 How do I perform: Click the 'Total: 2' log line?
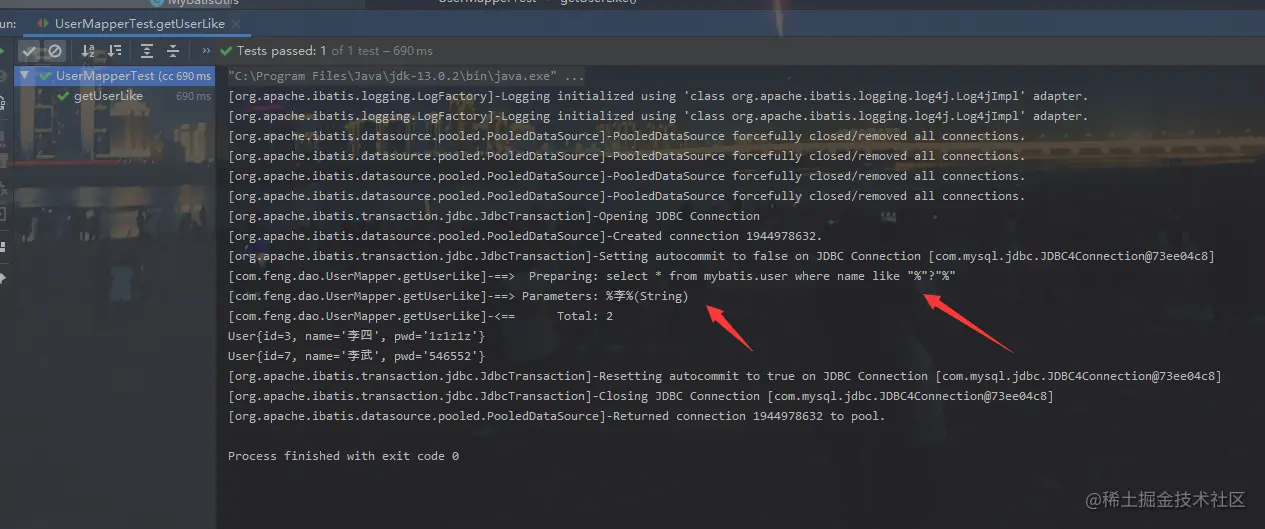point(420,316)
